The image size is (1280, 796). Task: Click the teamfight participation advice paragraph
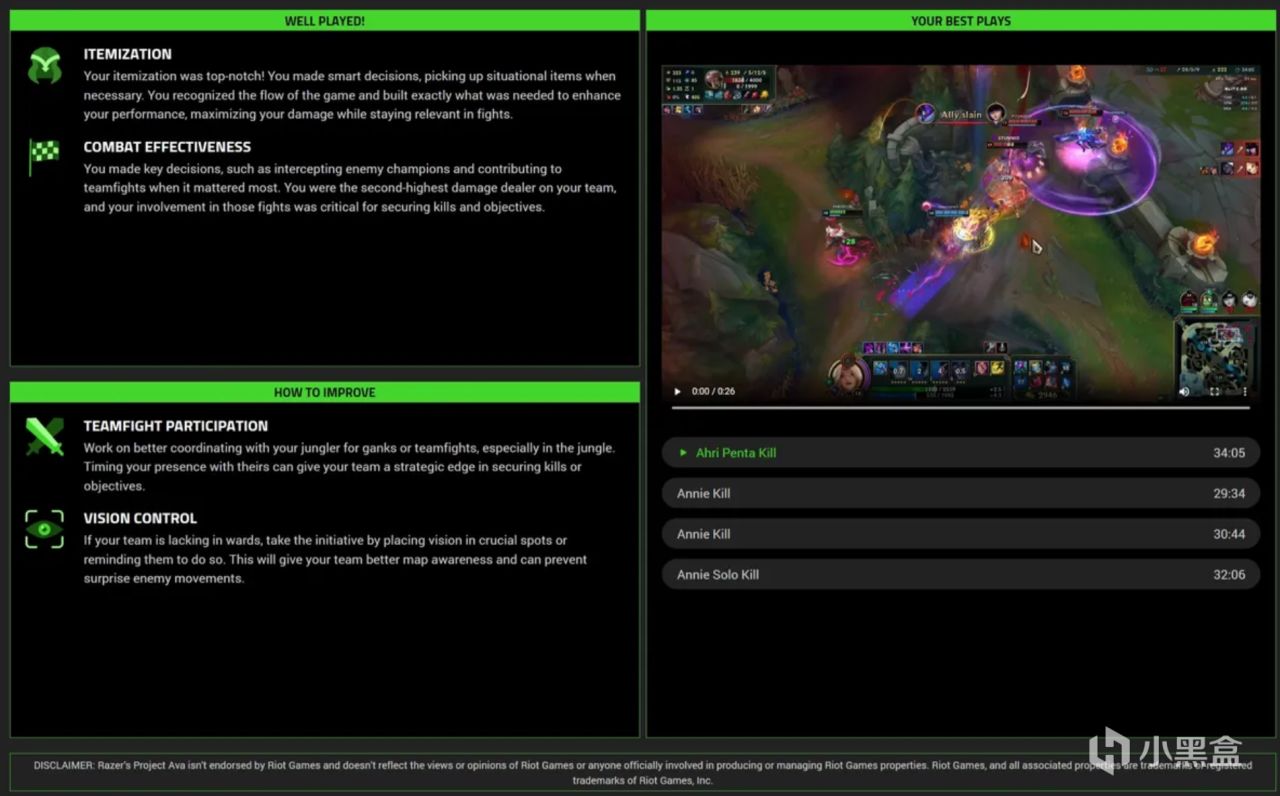click(349, 467)
